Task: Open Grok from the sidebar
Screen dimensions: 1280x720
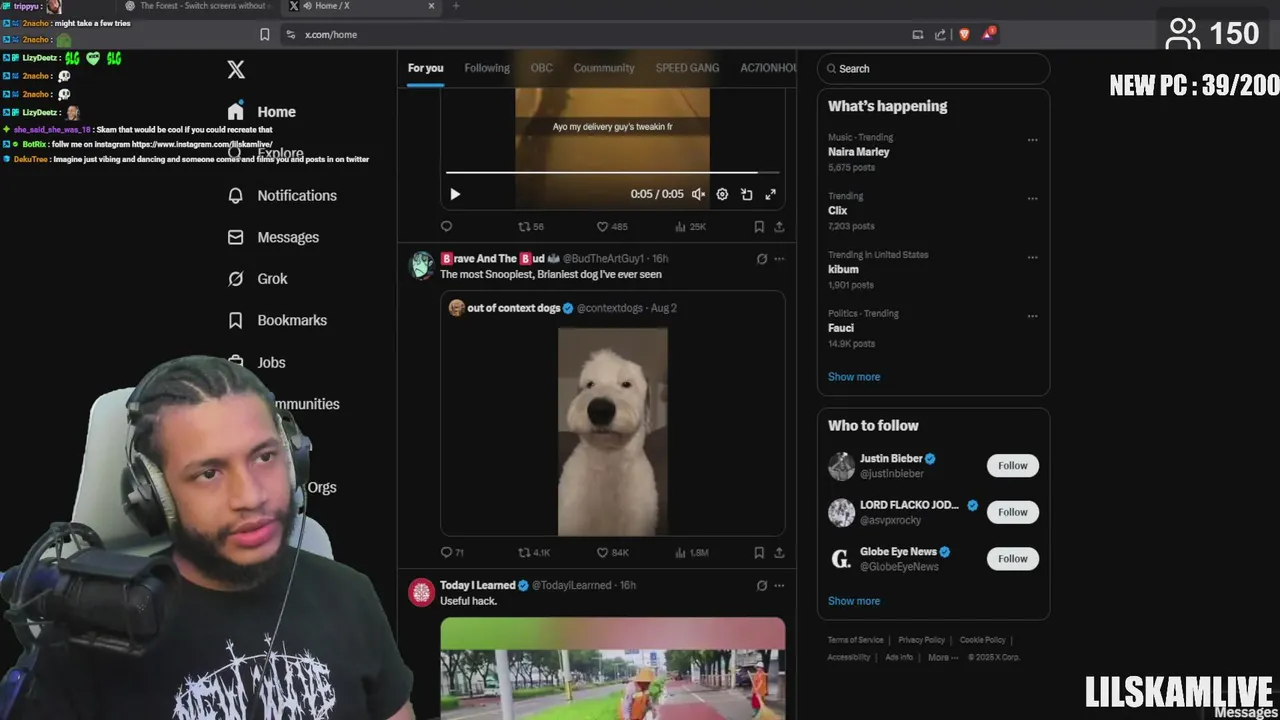Action: pyautogui.click(x=258, y=279)
